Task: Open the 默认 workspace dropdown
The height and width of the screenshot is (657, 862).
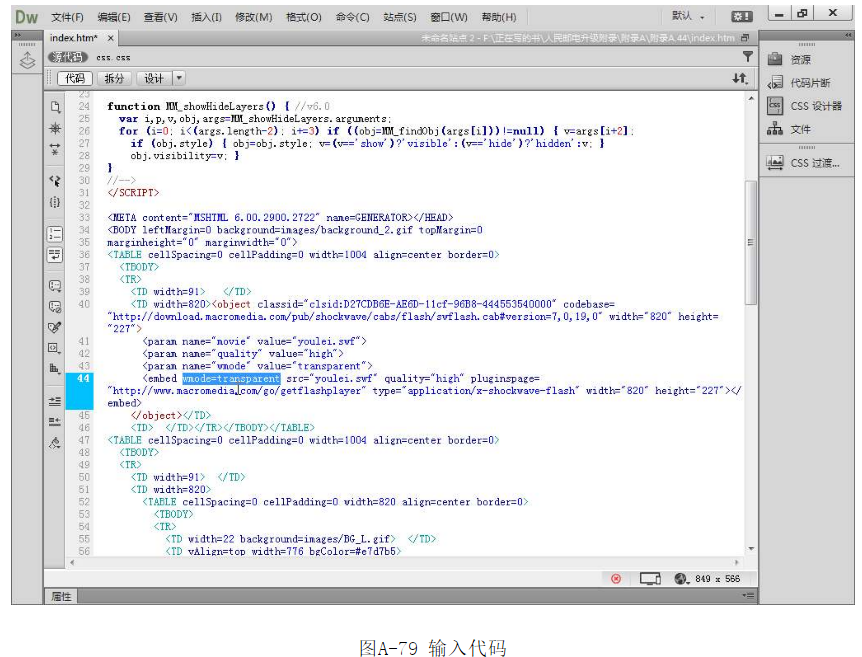Action: [688, 17]
